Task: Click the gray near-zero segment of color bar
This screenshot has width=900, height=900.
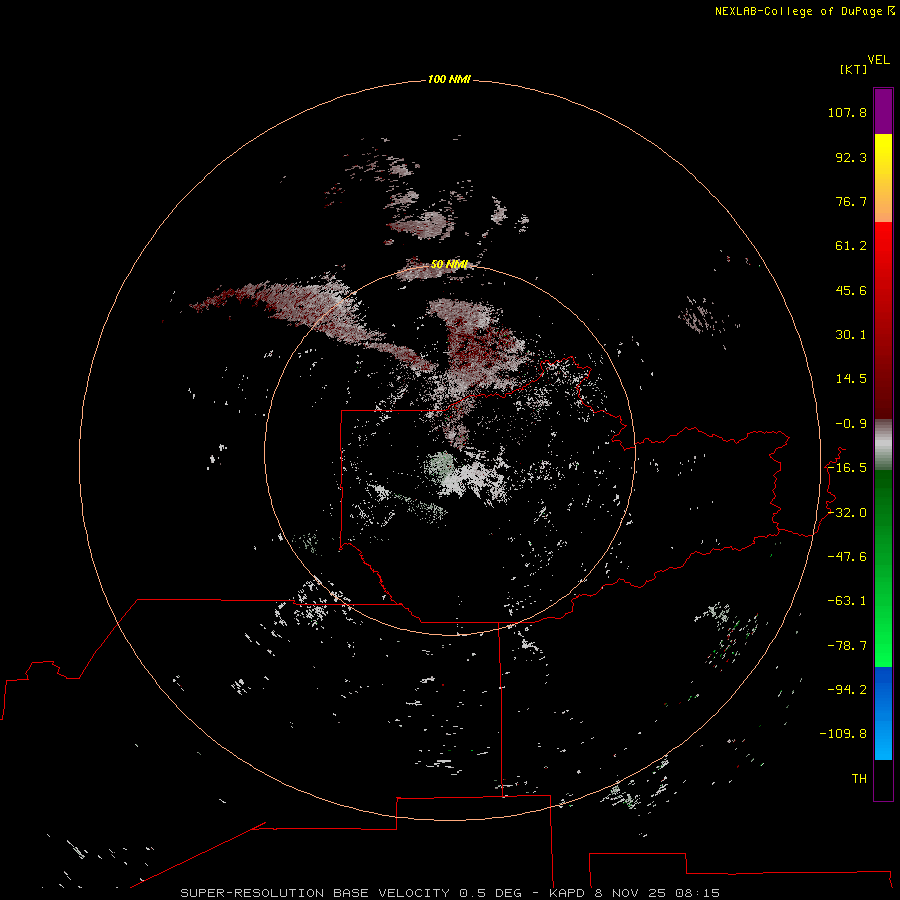Action: pos(883,445)
